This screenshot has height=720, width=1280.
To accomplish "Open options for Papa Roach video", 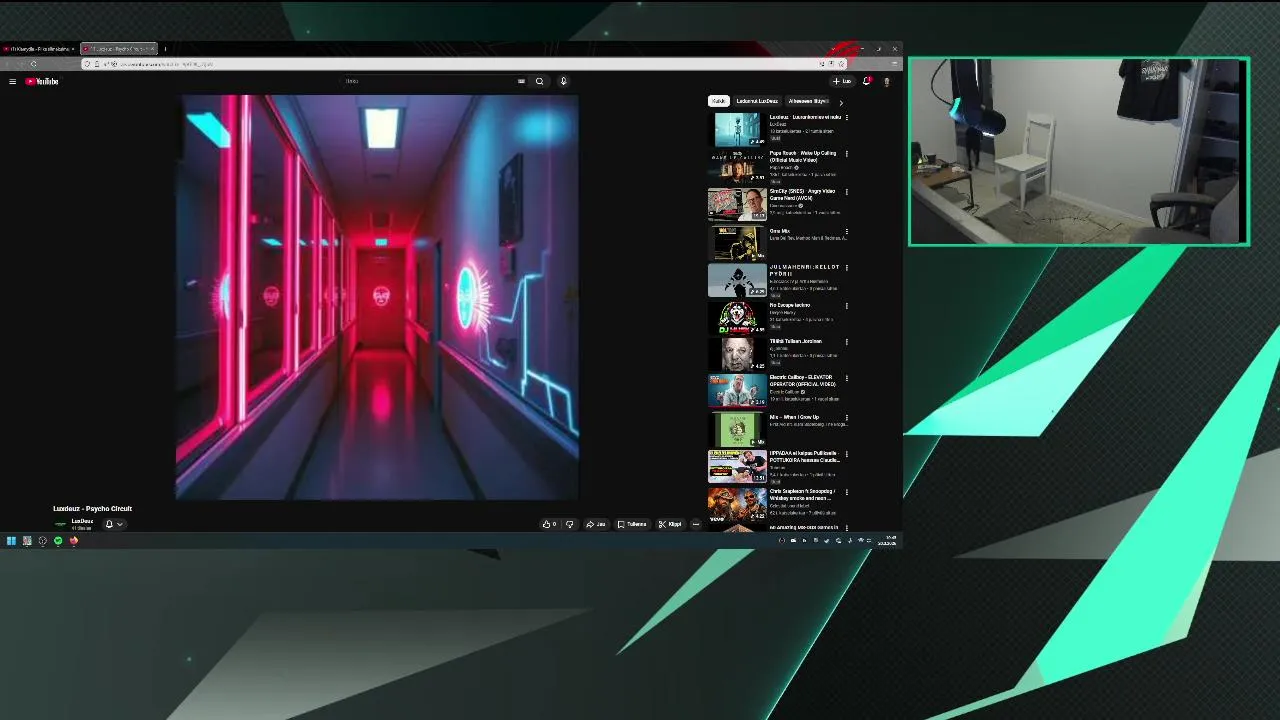I will [847, 154].
